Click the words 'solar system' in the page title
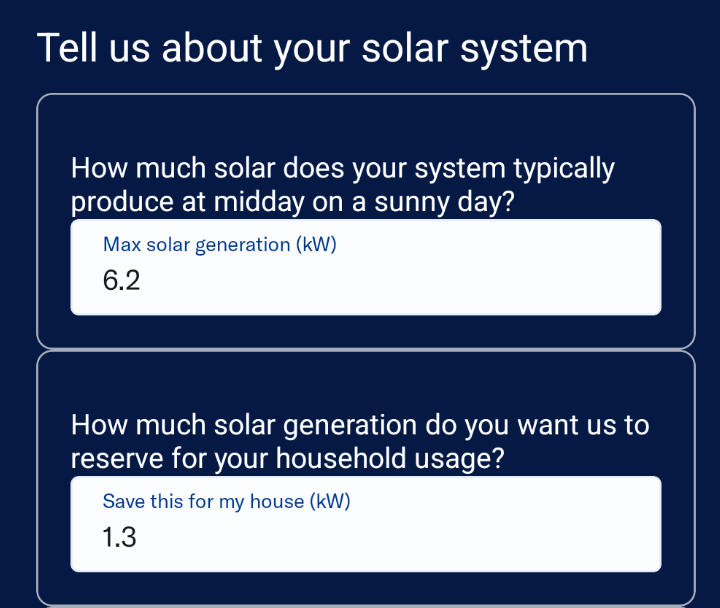The height and width of the screenshot is (608, 720). 475,50
